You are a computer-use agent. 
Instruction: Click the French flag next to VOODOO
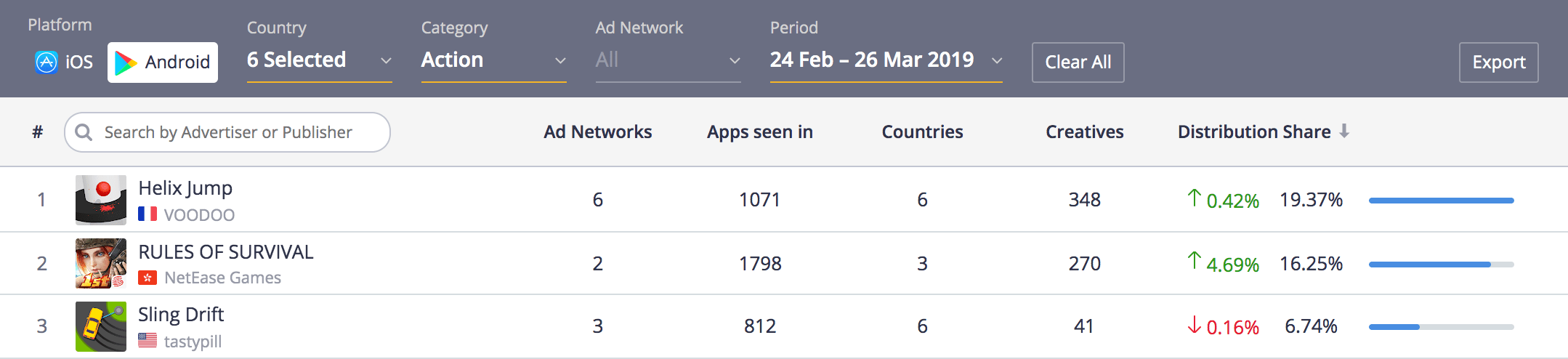[147, 214]
